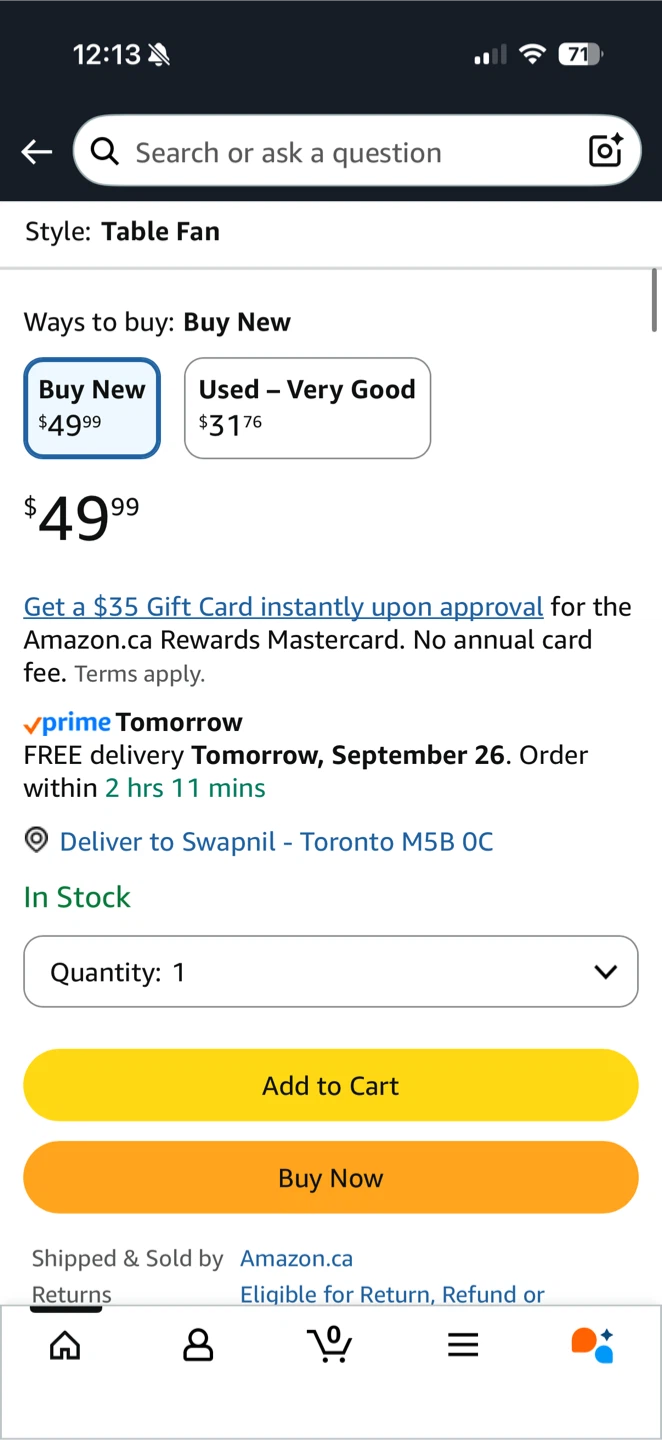Add the table fan to cart
The height and width of the screenshot is (1440, 662).
coord(330,1085)
